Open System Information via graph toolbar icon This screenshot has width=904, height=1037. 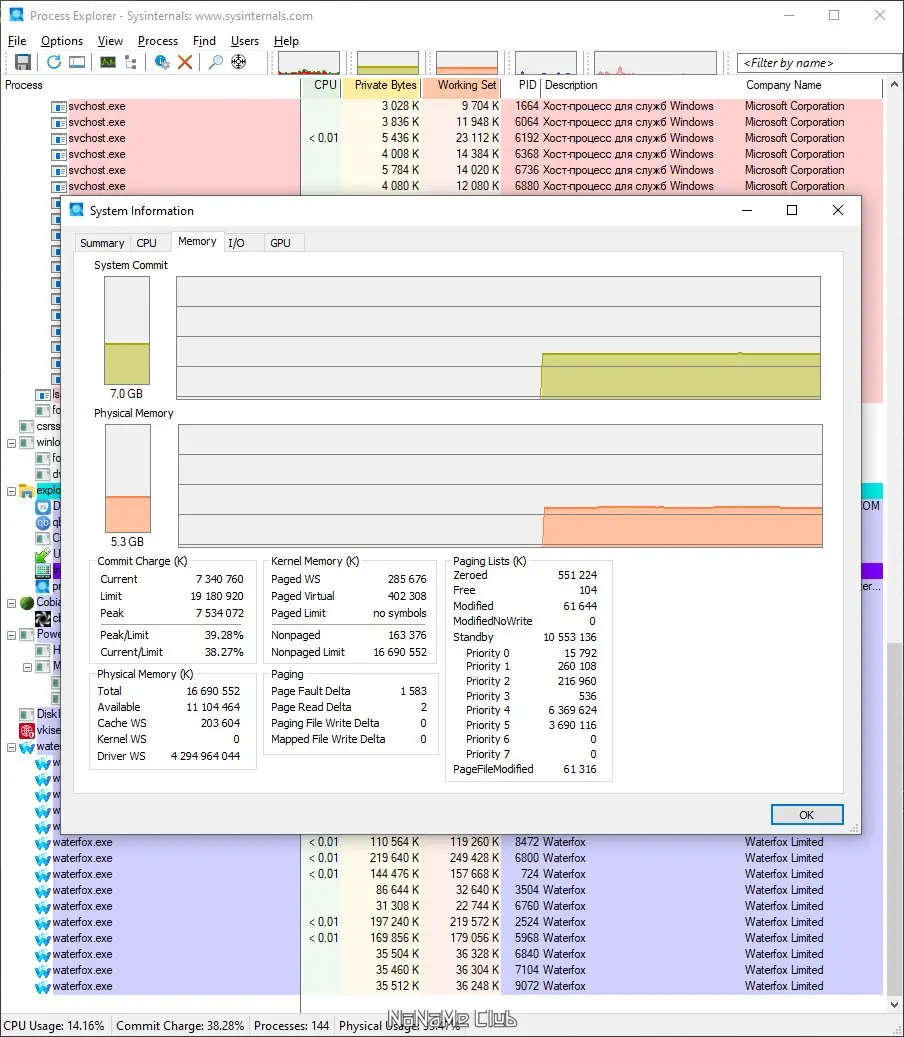point(108,62)
